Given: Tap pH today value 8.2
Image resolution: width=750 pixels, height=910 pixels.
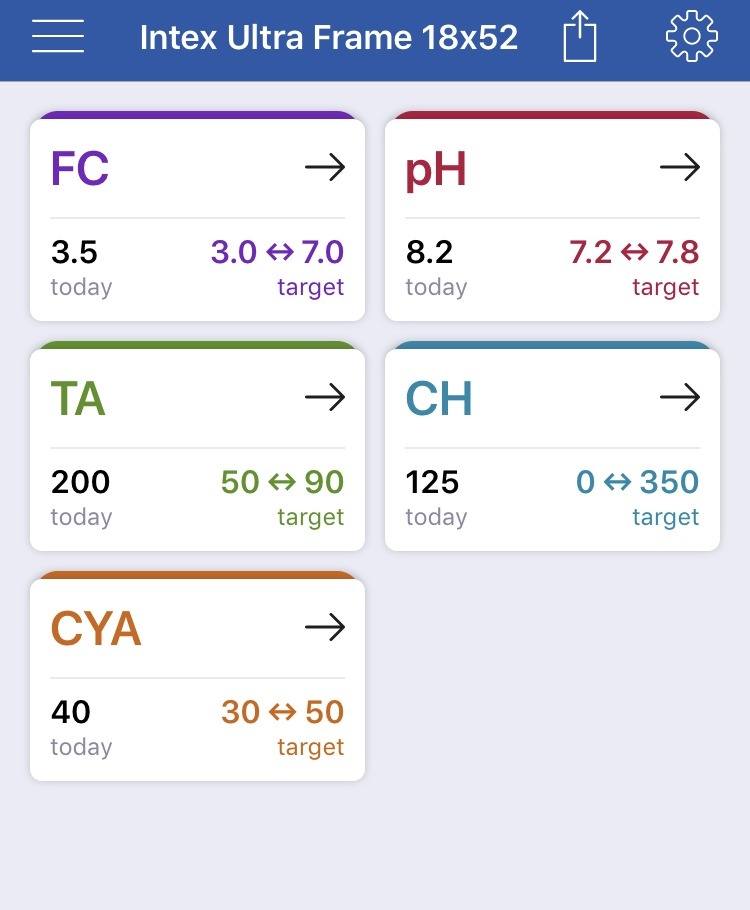Looking at the screenshot, I should click(429, 252).
